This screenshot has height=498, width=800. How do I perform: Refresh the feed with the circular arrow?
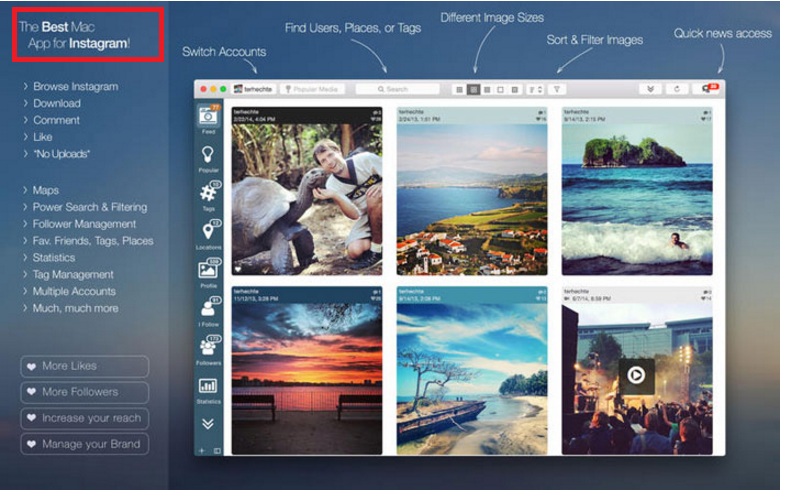[x=677, y=89]
